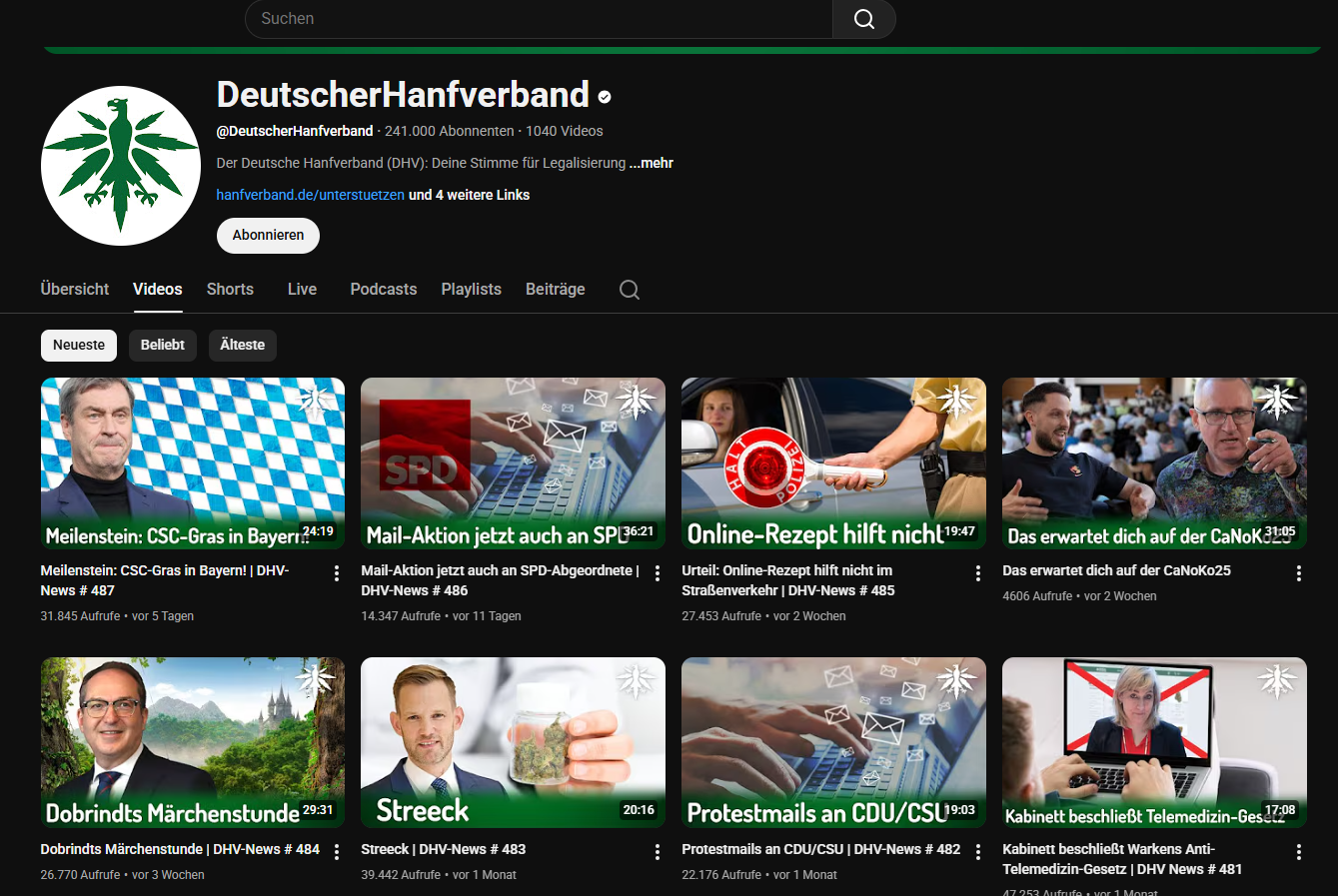Switch to the Playlists tab
The height and width of the screenshot is (896, 1338).
pyautogui.click(x=472, y=290)
